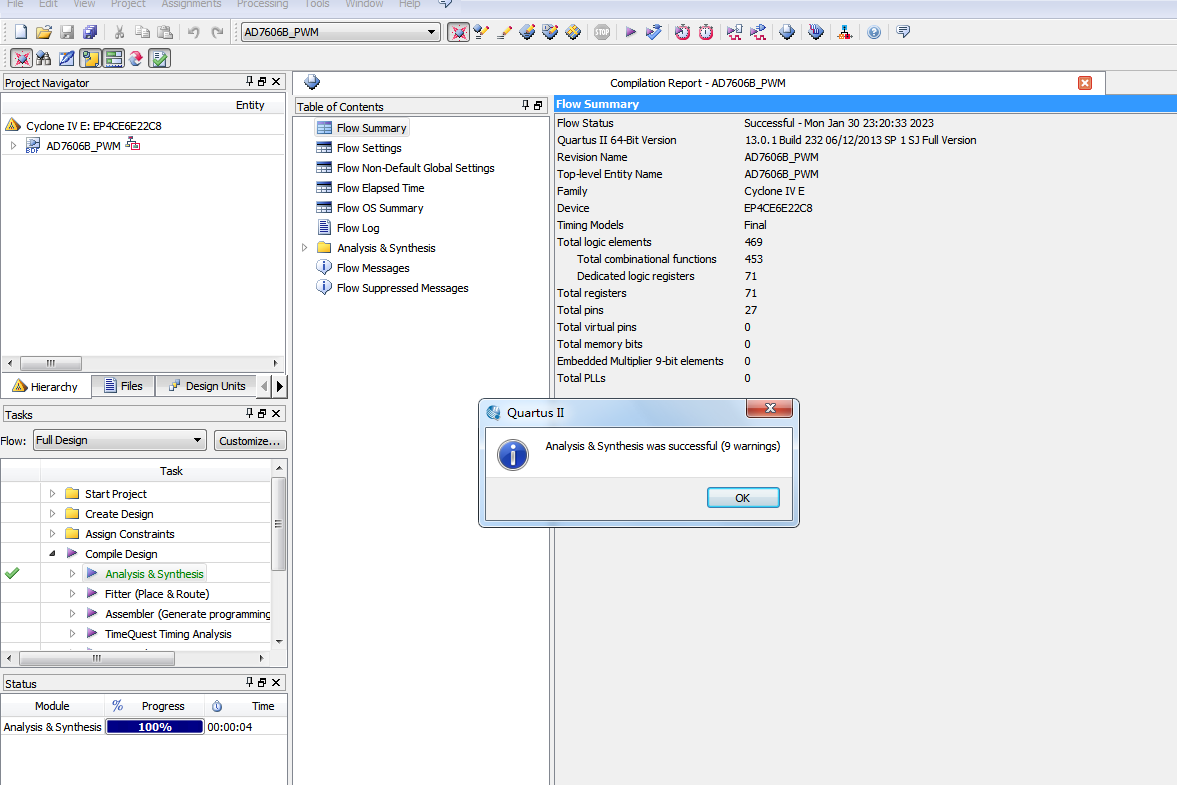Click the Undo arrow icon
The width and height of the screenshot is (1177, 785).
pos(194,32)
